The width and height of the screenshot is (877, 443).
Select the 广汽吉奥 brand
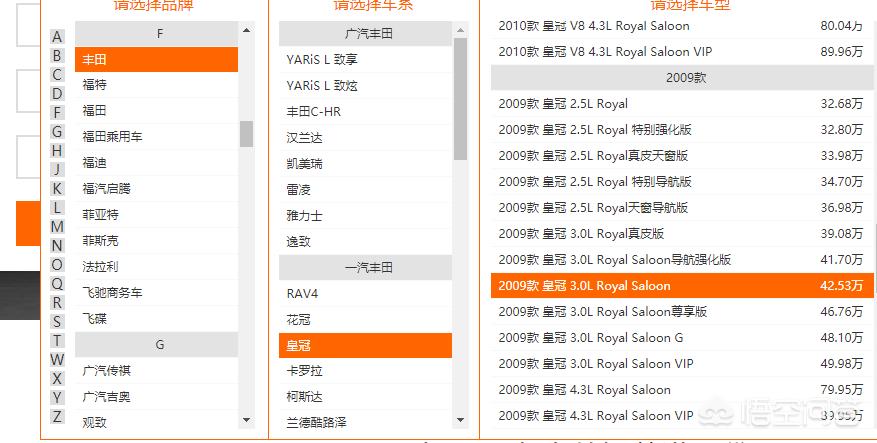157,397
